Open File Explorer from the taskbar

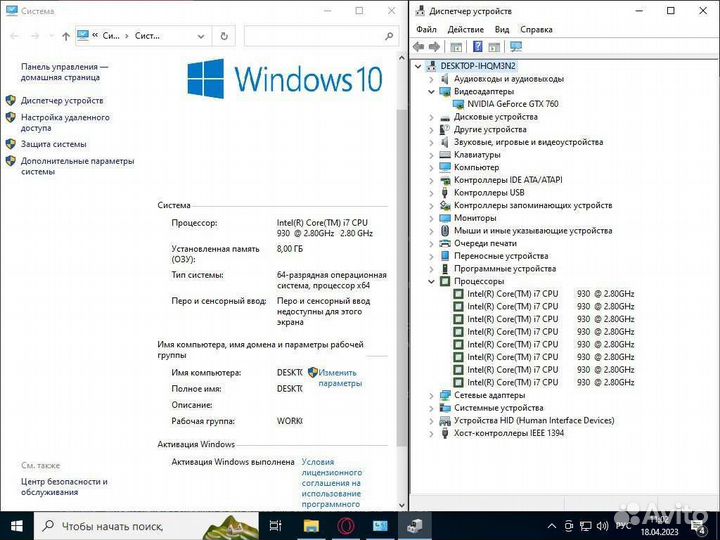pos(311,525)
